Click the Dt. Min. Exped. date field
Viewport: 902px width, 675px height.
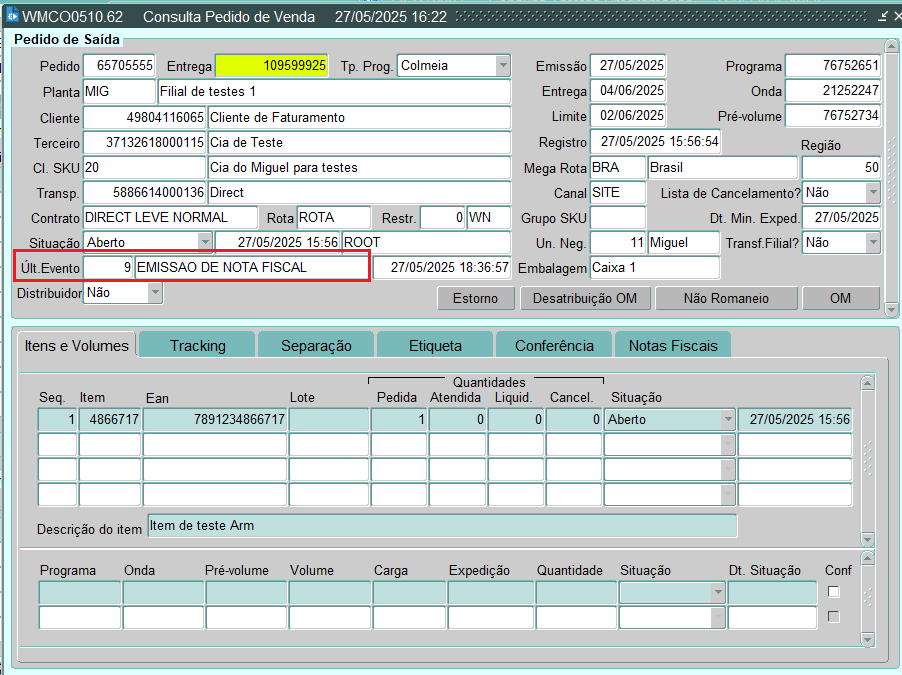coord(841,218)
